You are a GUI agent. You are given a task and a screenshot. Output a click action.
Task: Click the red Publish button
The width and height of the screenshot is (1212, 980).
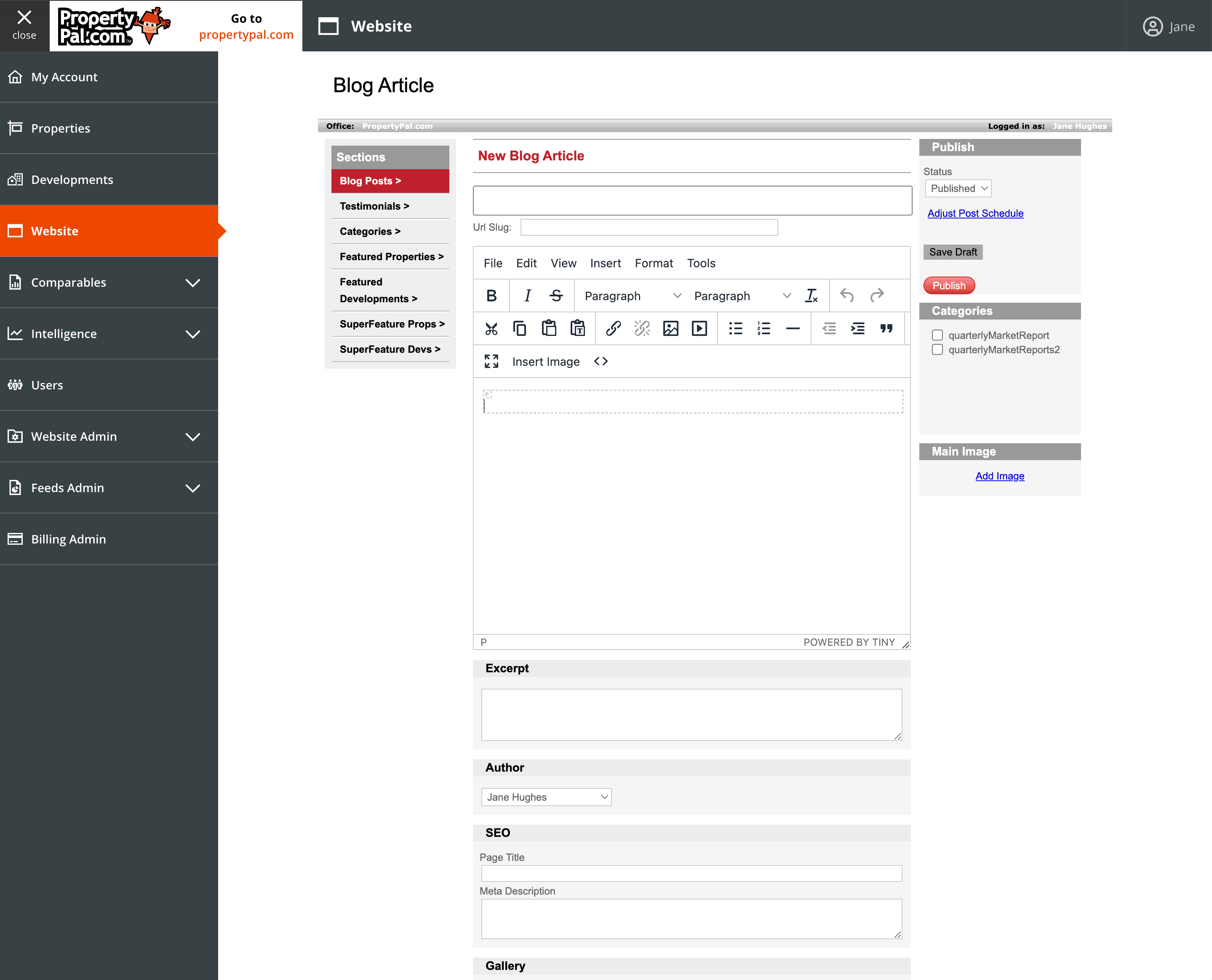coord(949,286)
